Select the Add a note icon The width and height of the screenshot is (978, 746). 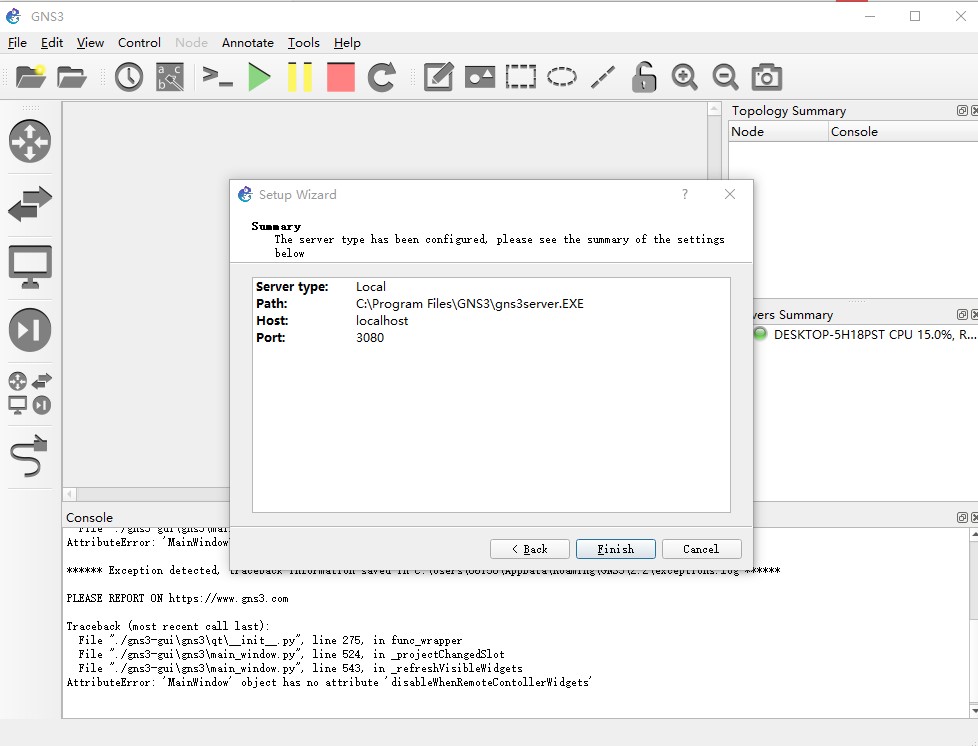pyautogui.click(x=438, y=77)
